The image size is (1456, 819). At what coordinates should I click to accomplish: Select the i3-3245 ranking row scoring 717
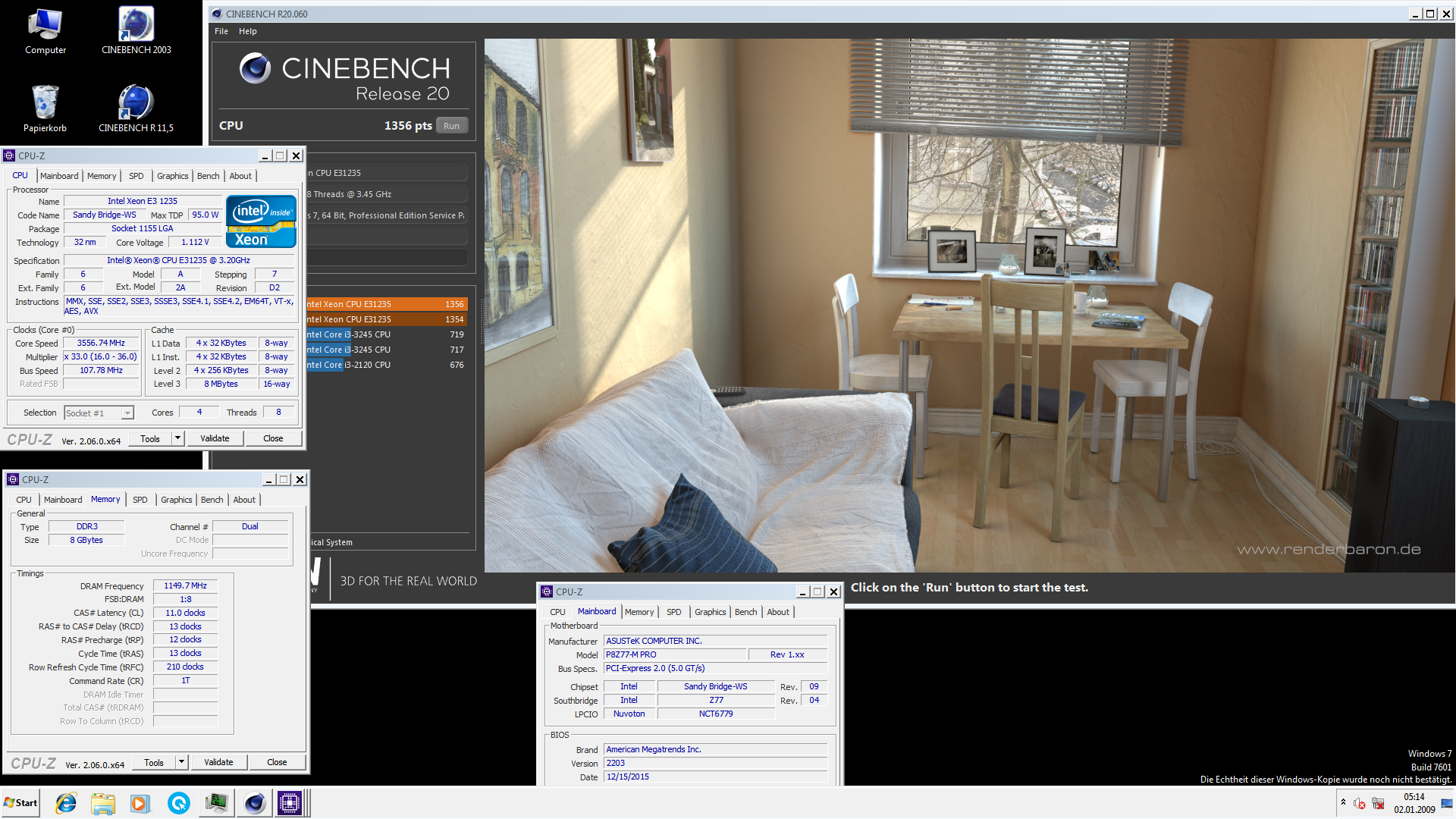pyautogui.click(x=386, y=350)
